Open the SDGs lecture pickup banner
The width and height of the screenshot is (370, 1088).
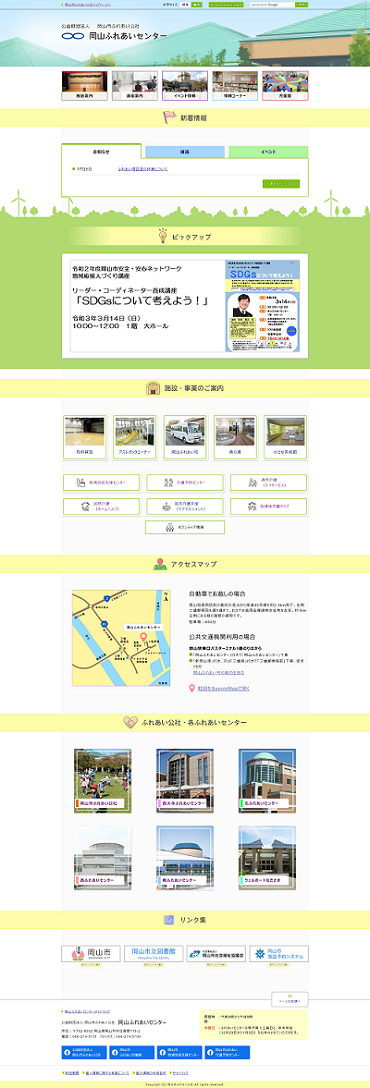point(185,305)
